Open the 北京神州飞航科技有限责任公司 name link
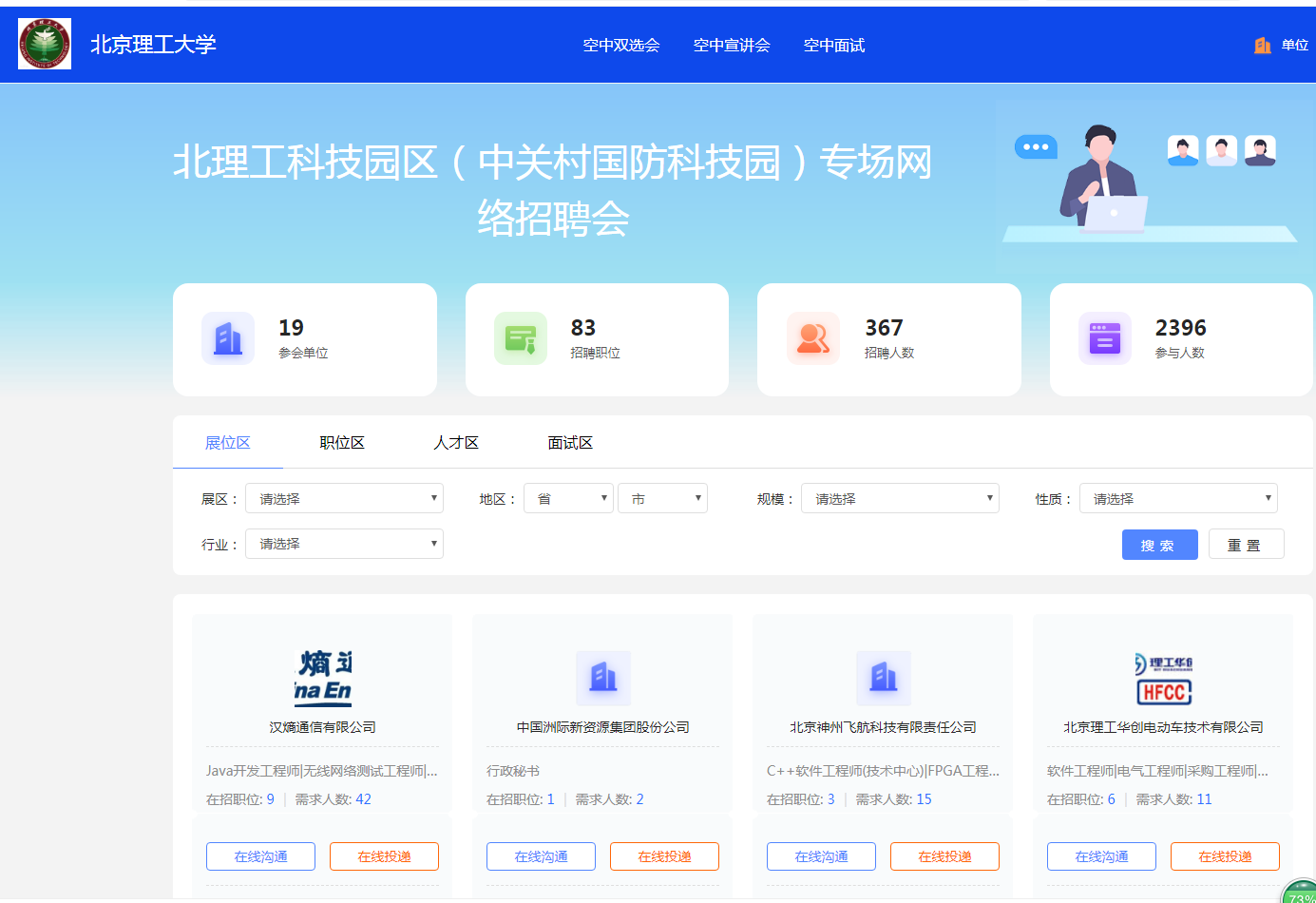Screen dimensions: 1316x903 pos(883,727)
